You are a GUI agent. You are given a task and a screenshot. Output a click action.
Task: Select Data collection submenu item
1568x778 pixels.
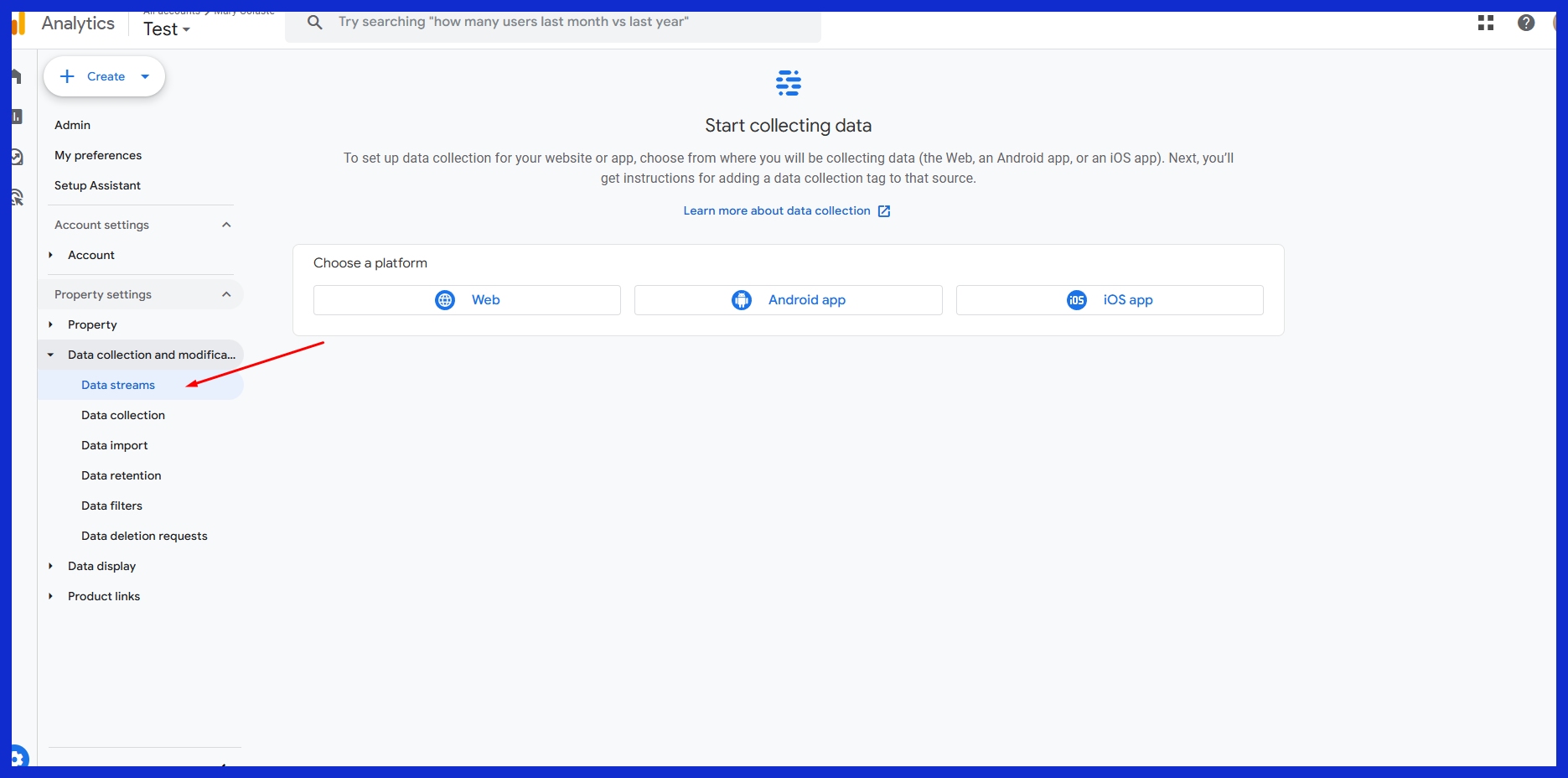(x=123, y=415)
